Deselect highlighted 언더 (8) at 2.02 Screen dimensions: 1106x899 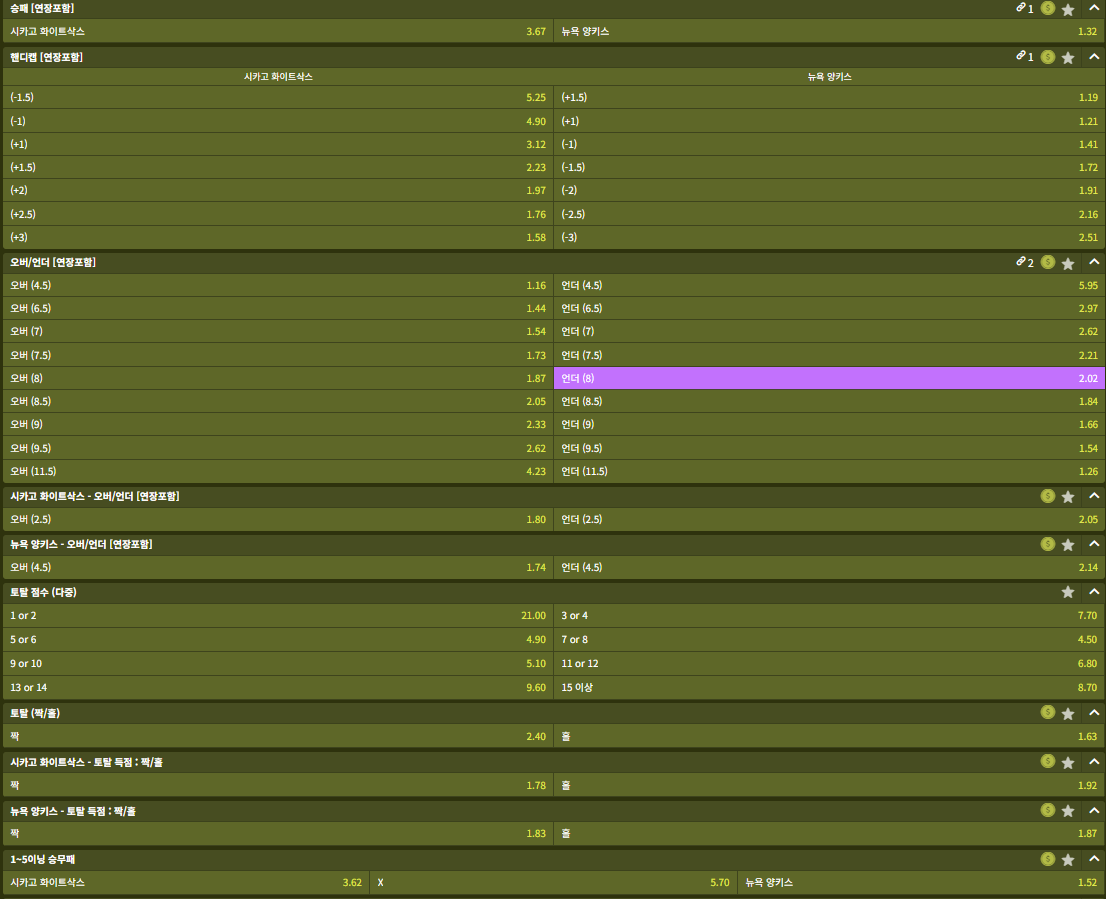(830, 378)
